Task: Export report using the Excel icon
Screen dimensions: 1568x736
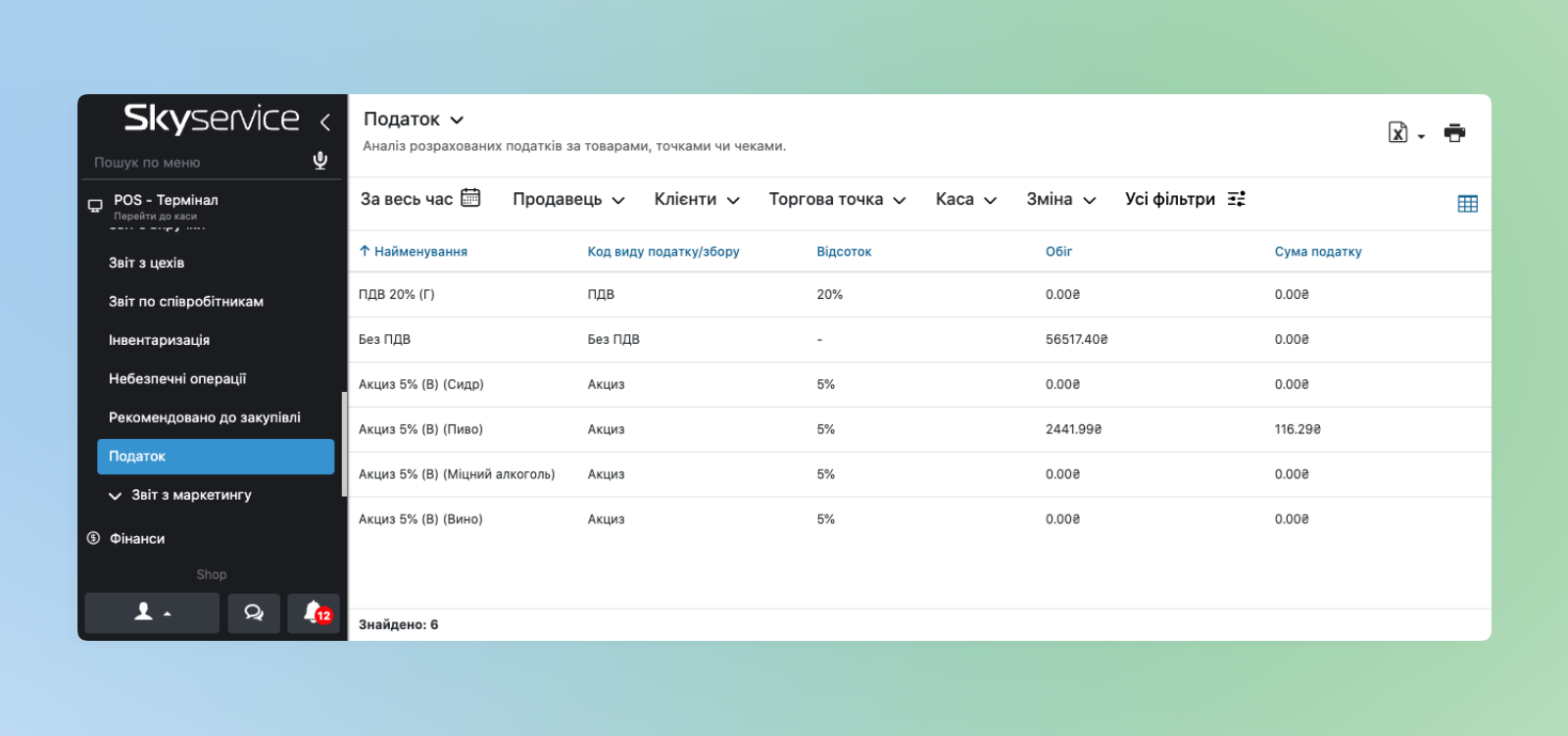Action: (1398, 133)
